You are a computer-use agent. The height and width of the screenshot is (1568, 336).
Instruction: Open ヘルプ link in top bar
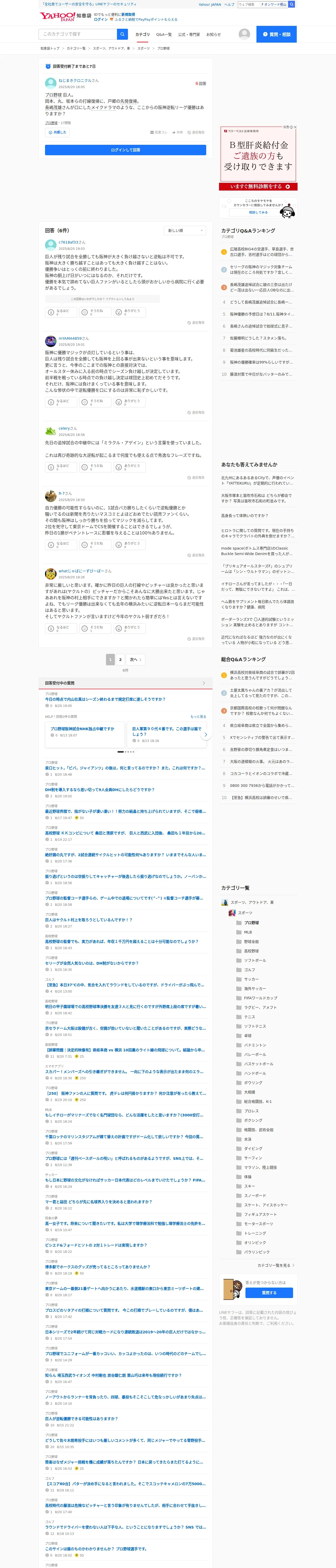(229, 4)
